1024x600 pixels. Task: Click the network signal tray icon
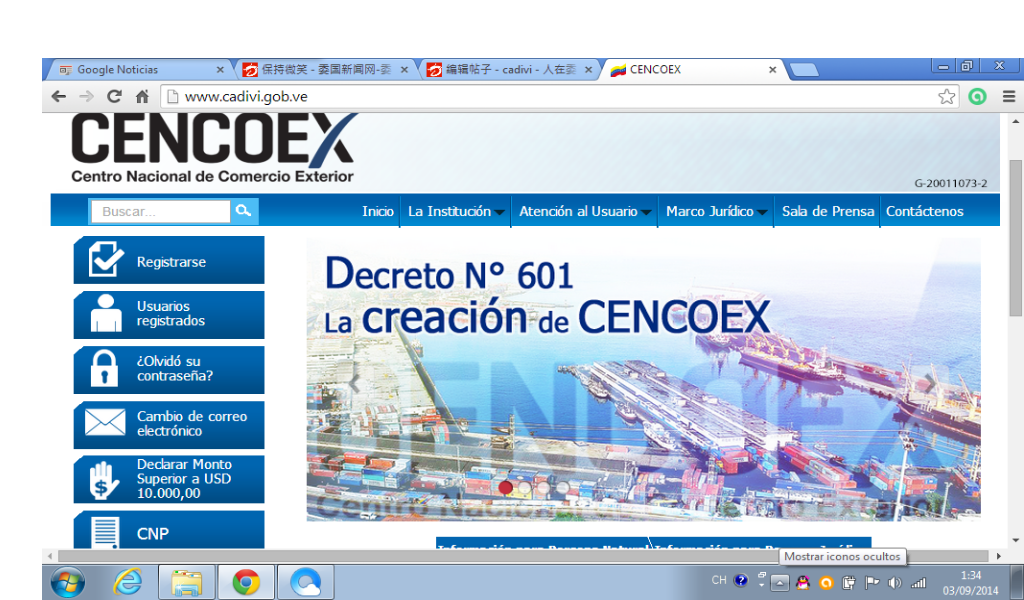point(918,582)
